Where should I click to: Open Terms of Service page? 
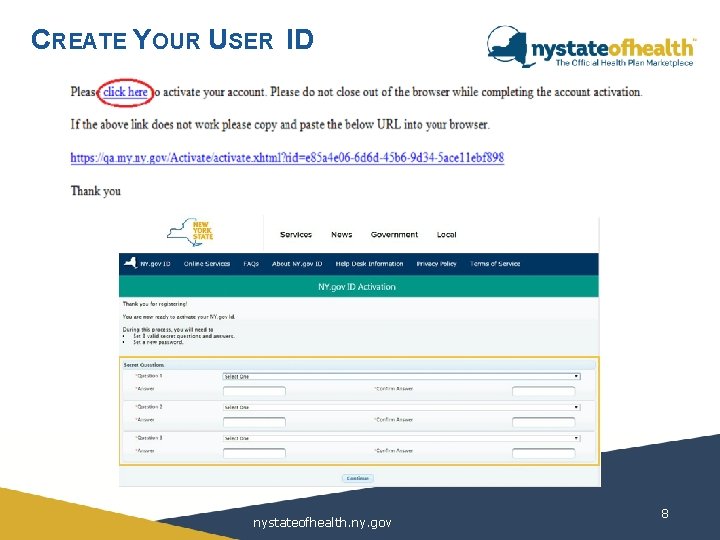495,264
